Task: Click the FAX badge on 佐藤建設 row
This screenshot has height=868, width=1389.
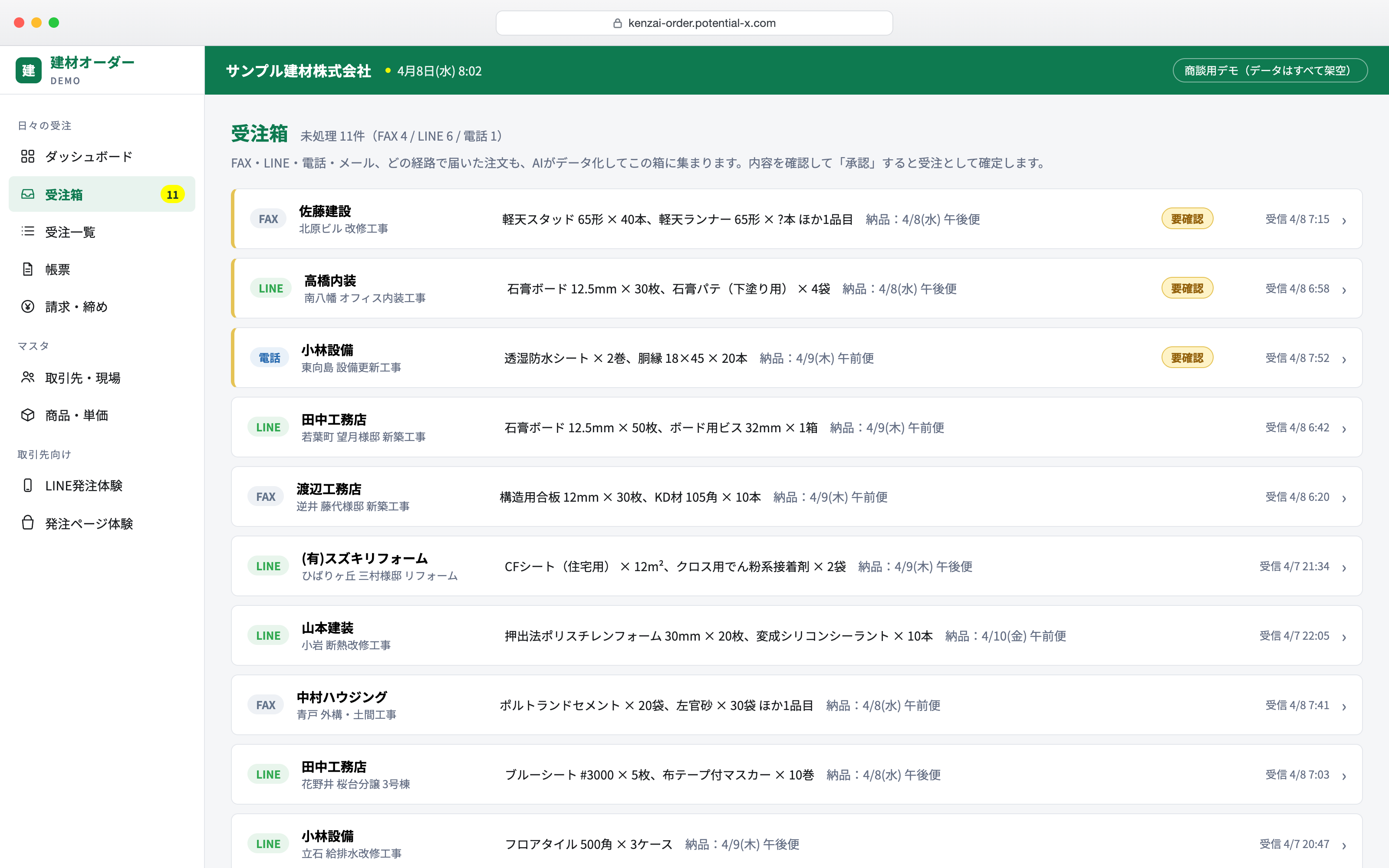Action: [x=268, y=219]
